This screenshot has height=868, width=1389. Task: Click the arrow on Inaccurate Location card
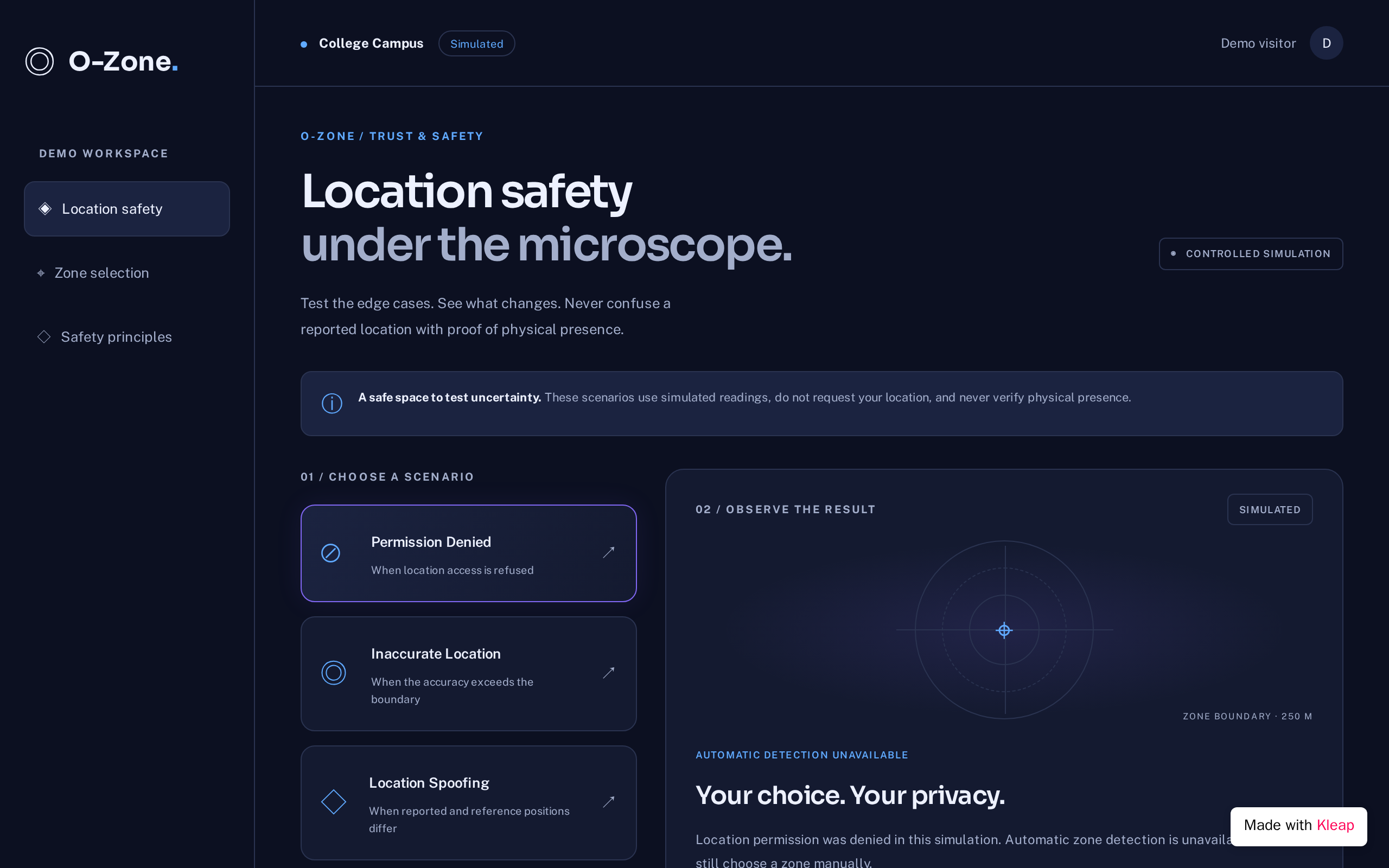click(608, 673)
